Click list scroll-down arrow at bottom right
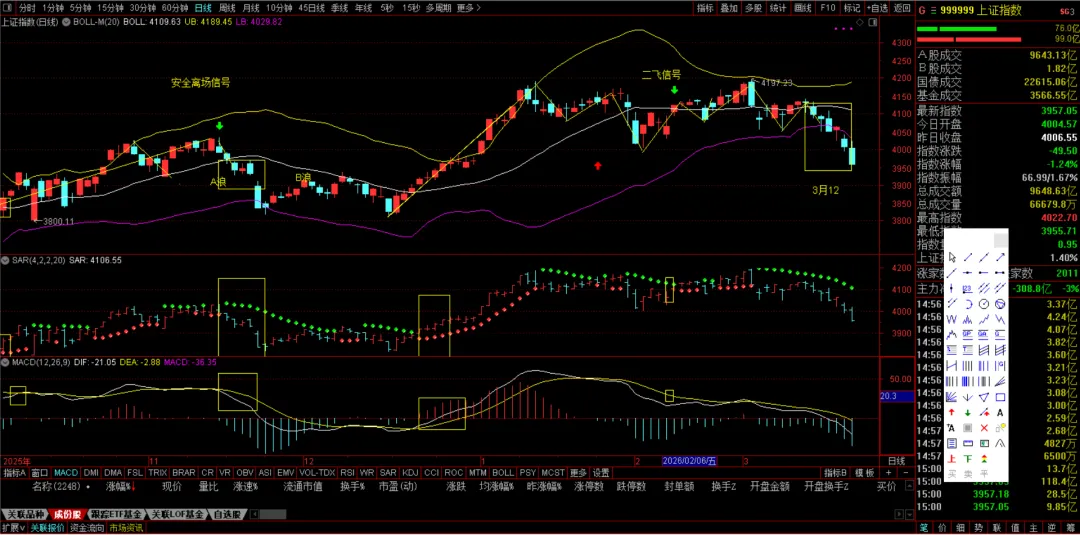Image resolution: width=1080 pixels, height=535 pixels. 909,514
